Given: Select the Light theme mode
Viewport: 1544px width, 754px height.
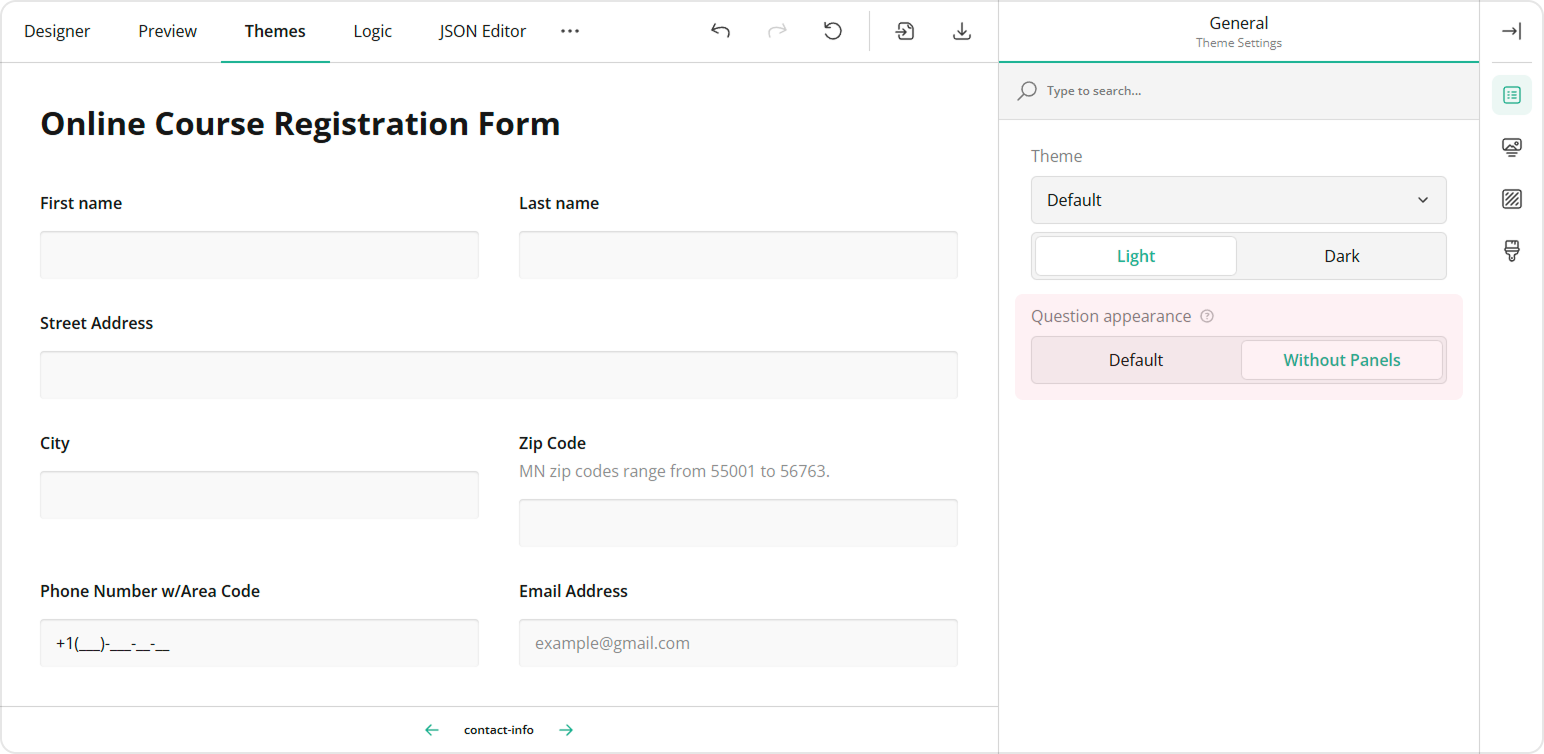Looking at the screenshot, I should (x=1135, y=256).
